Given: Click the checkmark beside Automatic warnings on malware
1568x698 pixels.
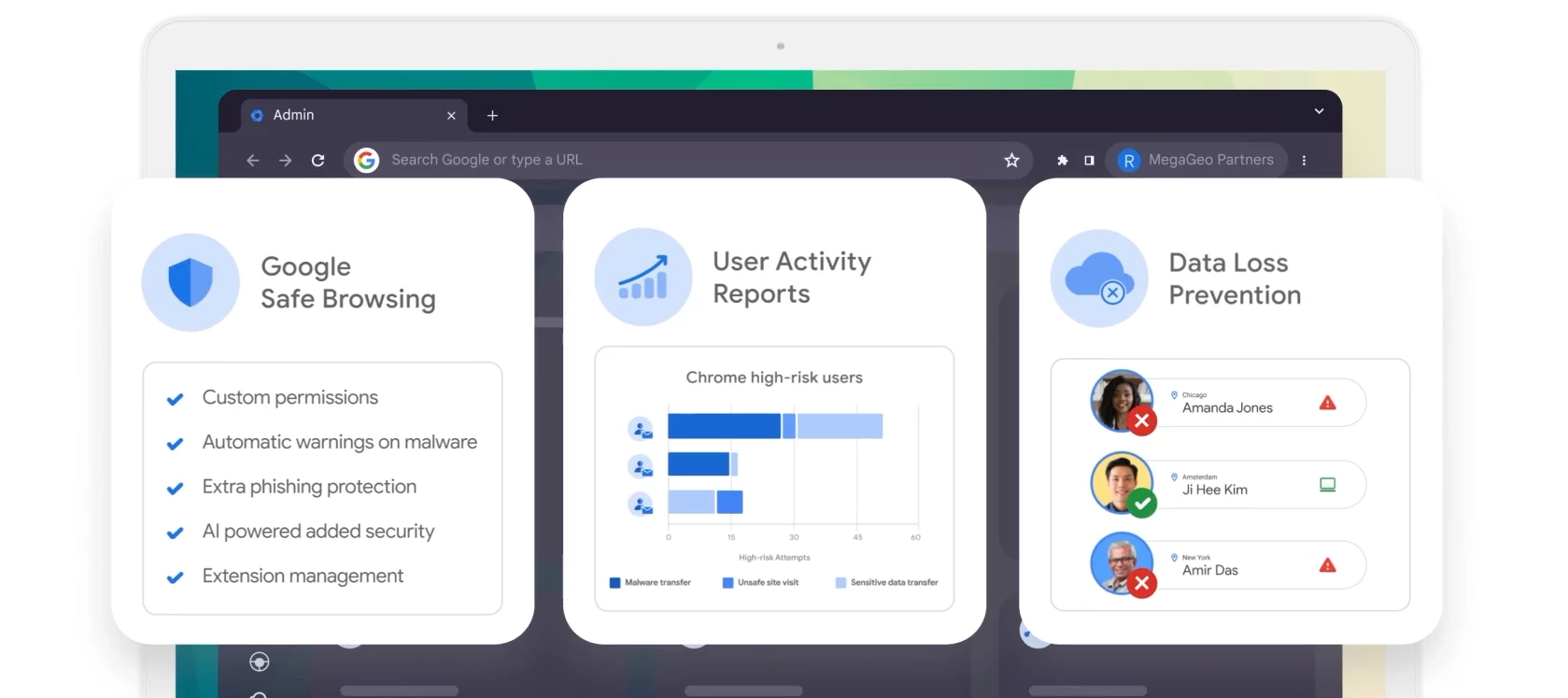Looking at the screenshot, I should (x=175, y=444).
